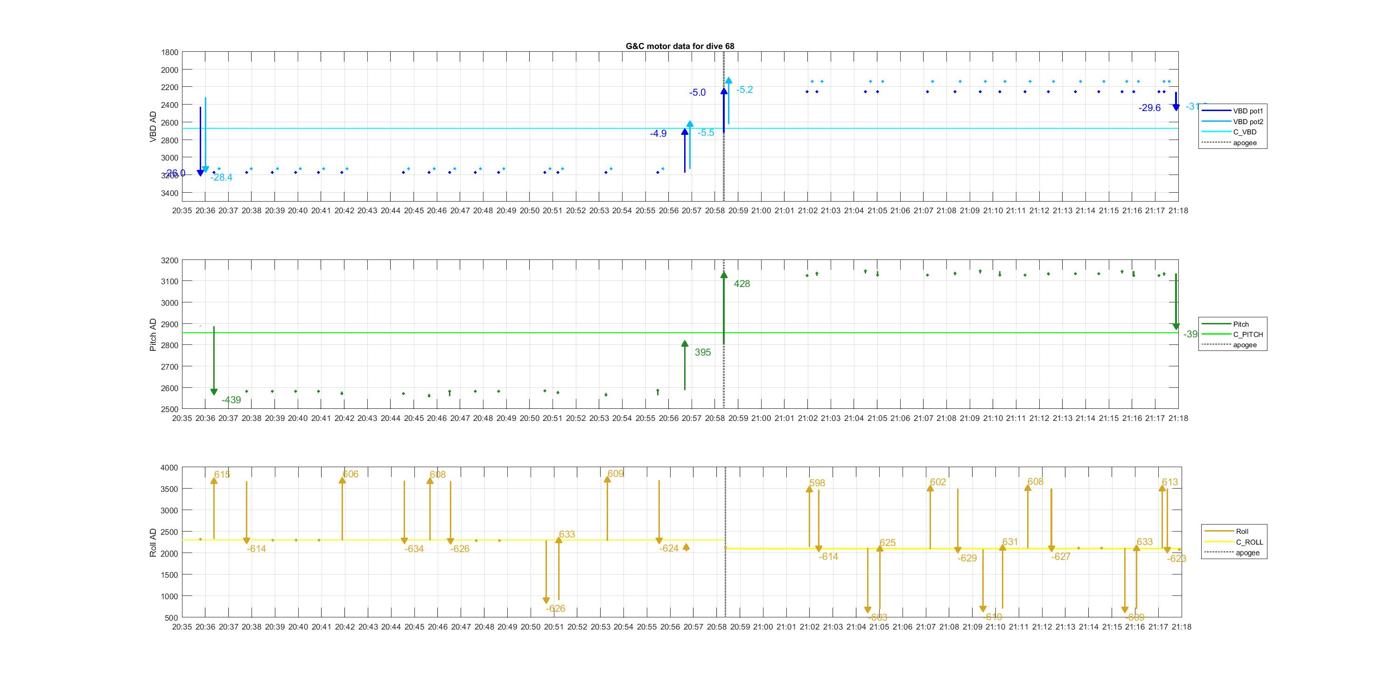
Task: Select the "apogee" entry in the VBD legend
Action: coord(1228,142)
